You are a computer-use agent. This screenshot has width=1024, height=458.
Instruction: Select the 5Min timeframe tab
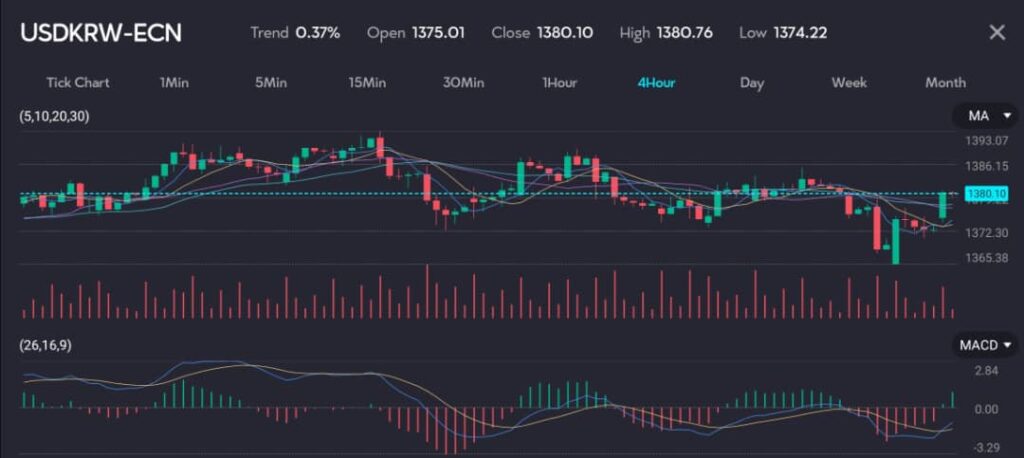[271, 82]
